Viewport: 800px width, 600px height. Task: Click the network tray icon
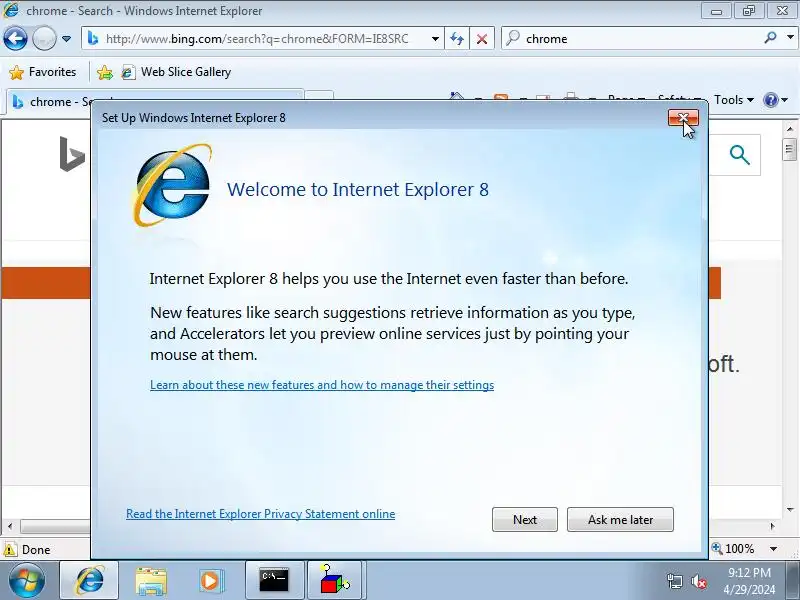click(675, 581)
